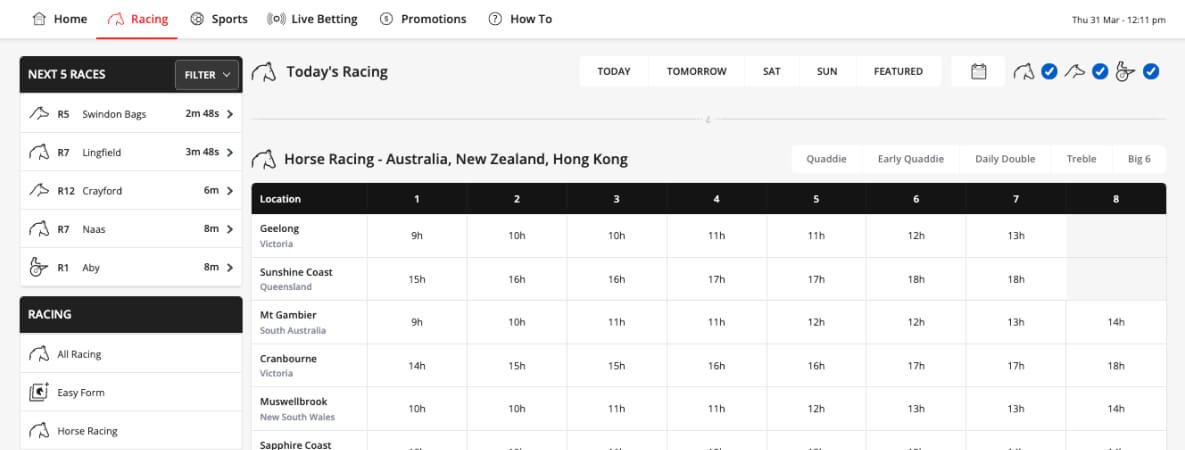Viewport: 1185px width, 450px height.
Task: Click the Home house icon
Action: (x=39, y=19)
